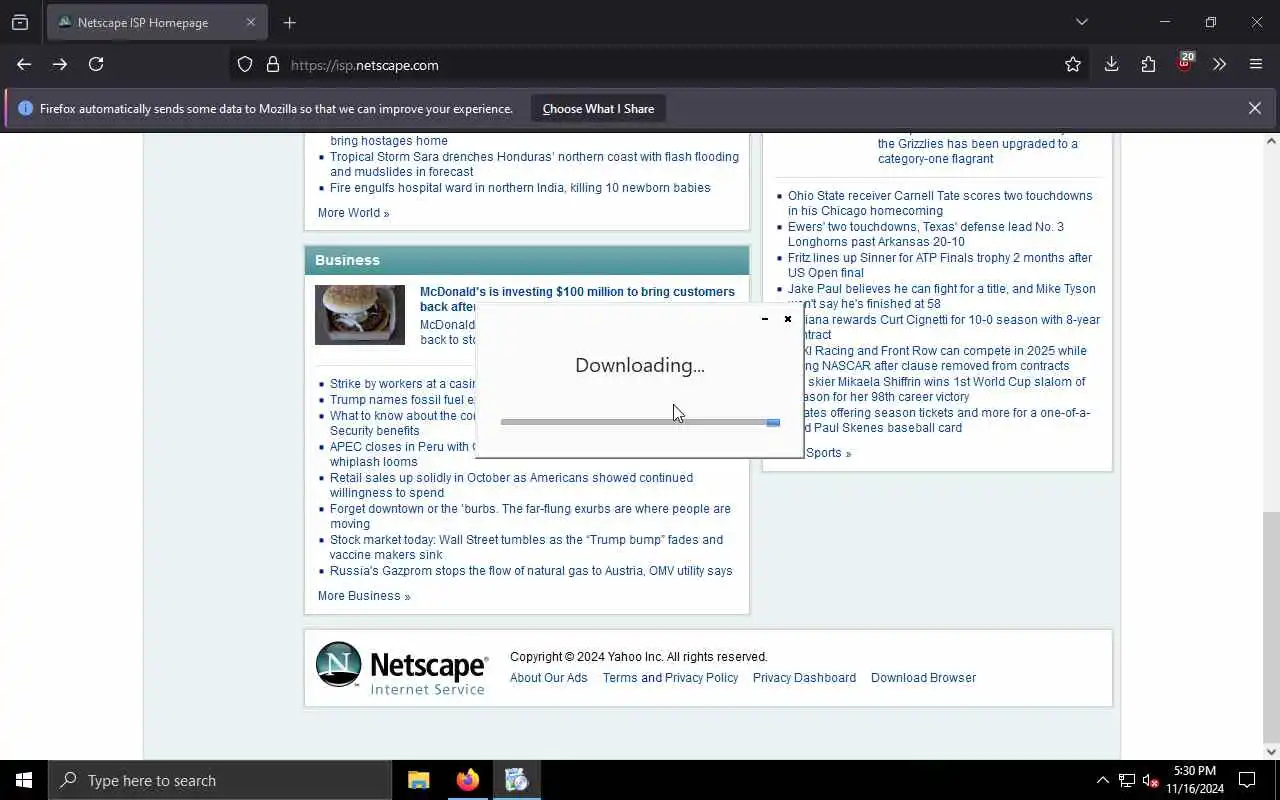Image resolution: width=1280 pixels, height=800 pixels.
Task: Open the Windows notification center
Action: click(1247, 780)
